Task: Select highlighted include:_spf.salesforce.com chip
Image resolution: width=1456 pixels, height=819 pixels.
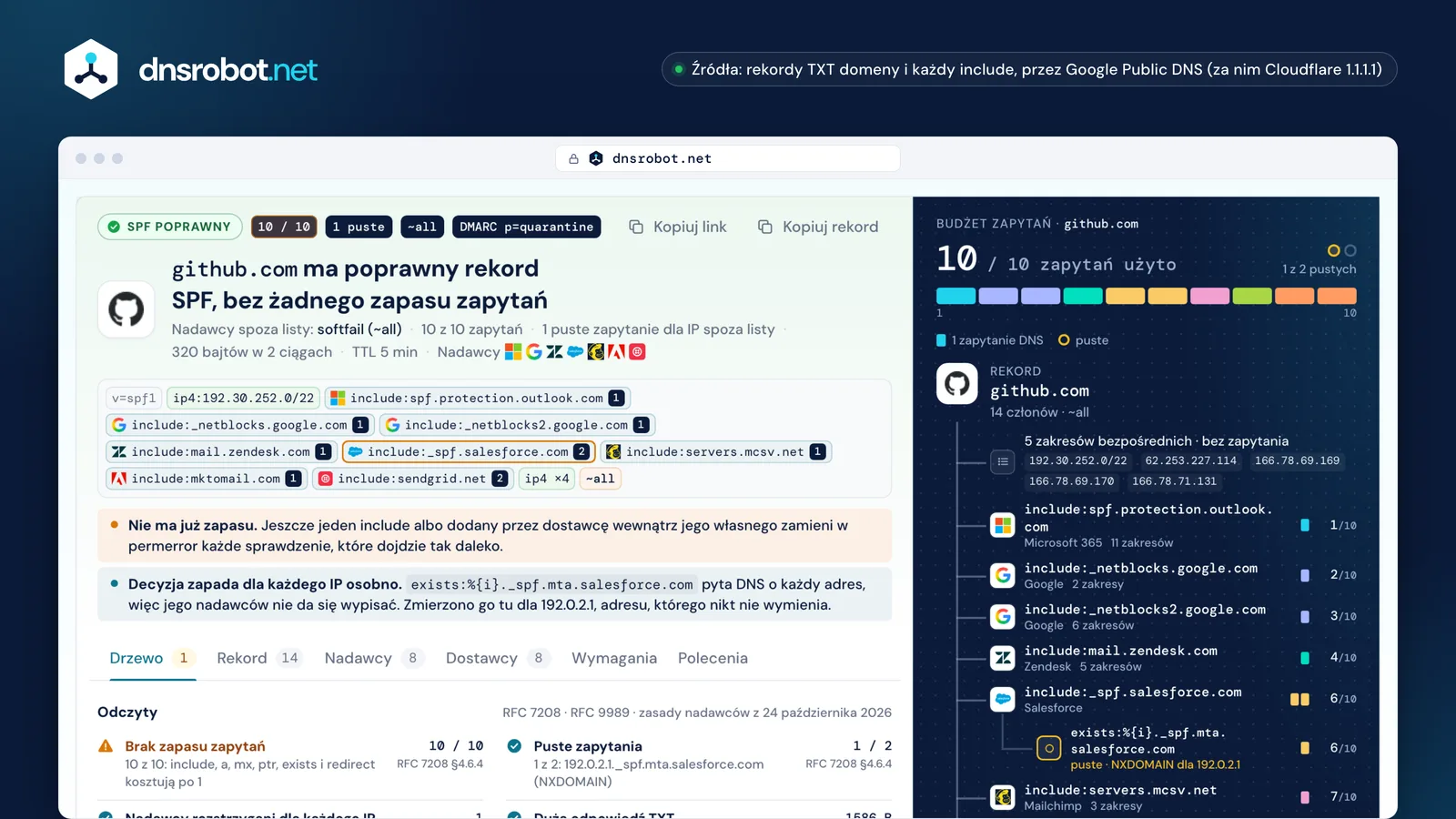Action: tap(469, 451)
